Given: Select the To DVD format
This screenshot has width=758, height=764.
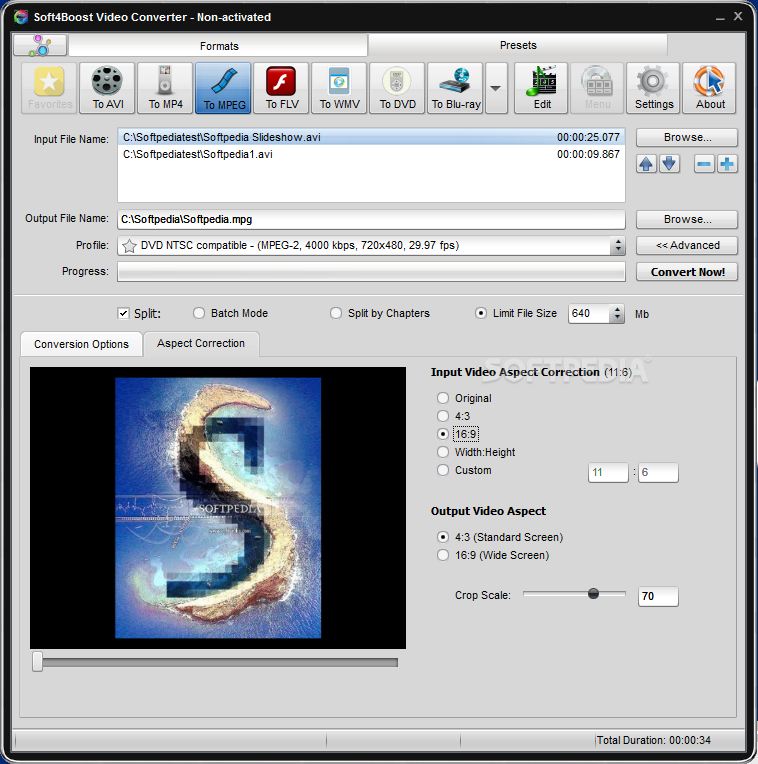Looking at the screenshot, I should pyautogui.click(x=397, y=88).
